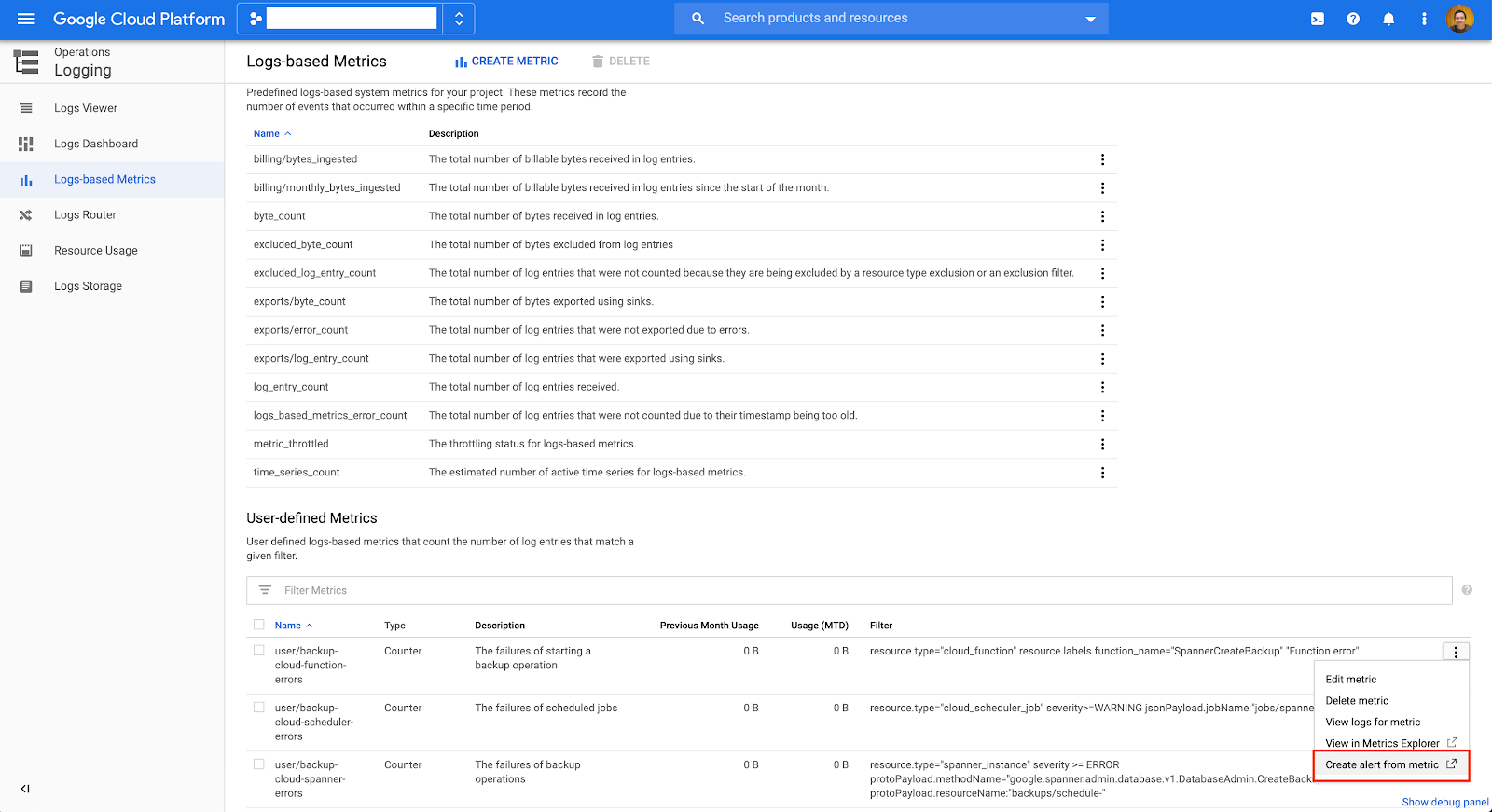
Task: Open the Logs-based Metrics sidebar link
Action: click(x=104, y=180)
